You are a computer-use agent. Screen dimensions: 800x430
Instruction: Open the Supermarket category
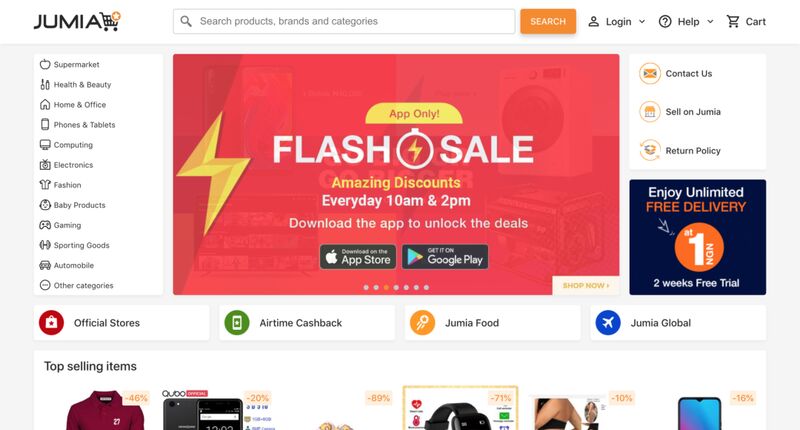point(69,64)
